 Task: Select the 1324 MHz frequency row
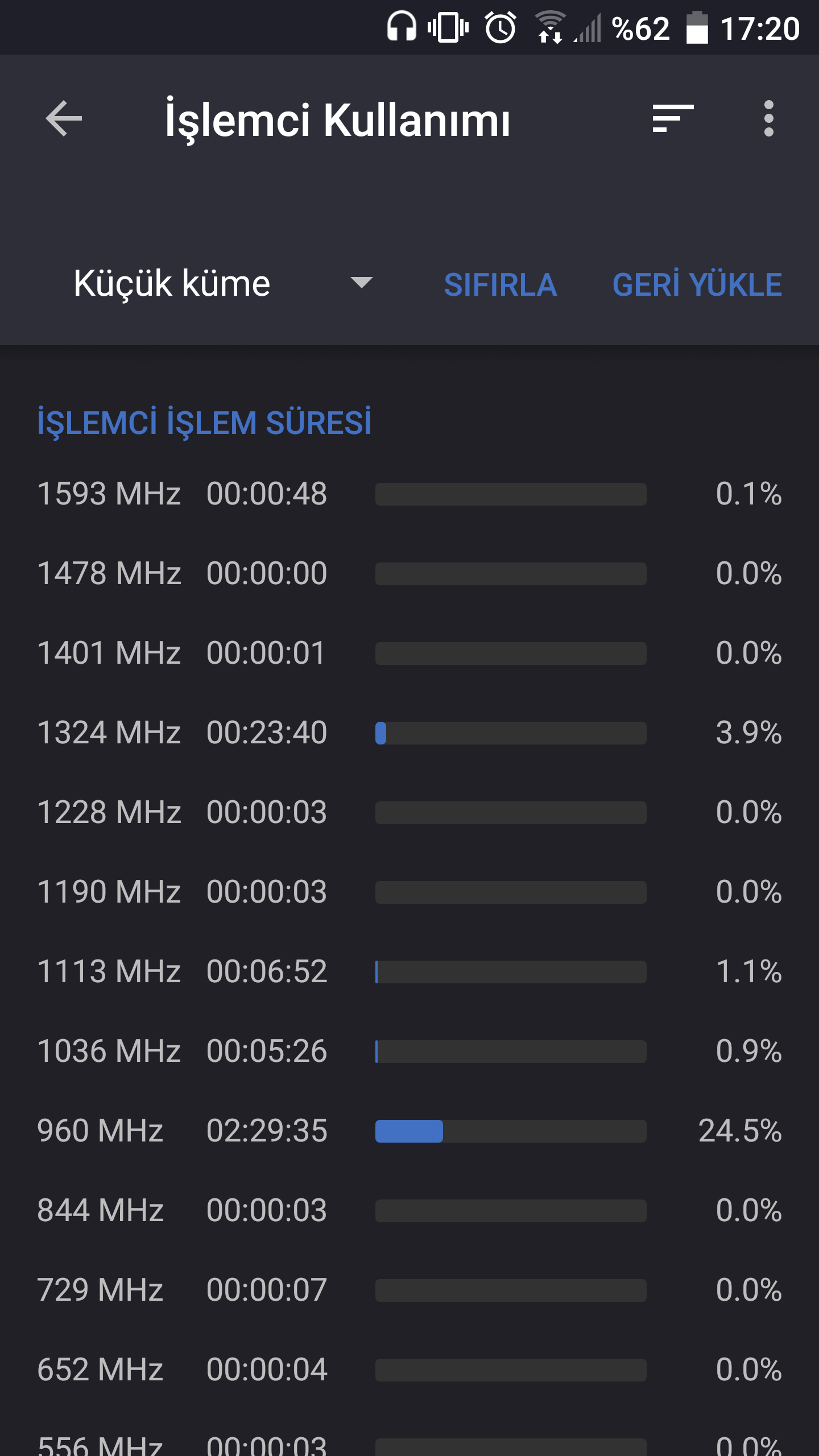click(409, 733)
